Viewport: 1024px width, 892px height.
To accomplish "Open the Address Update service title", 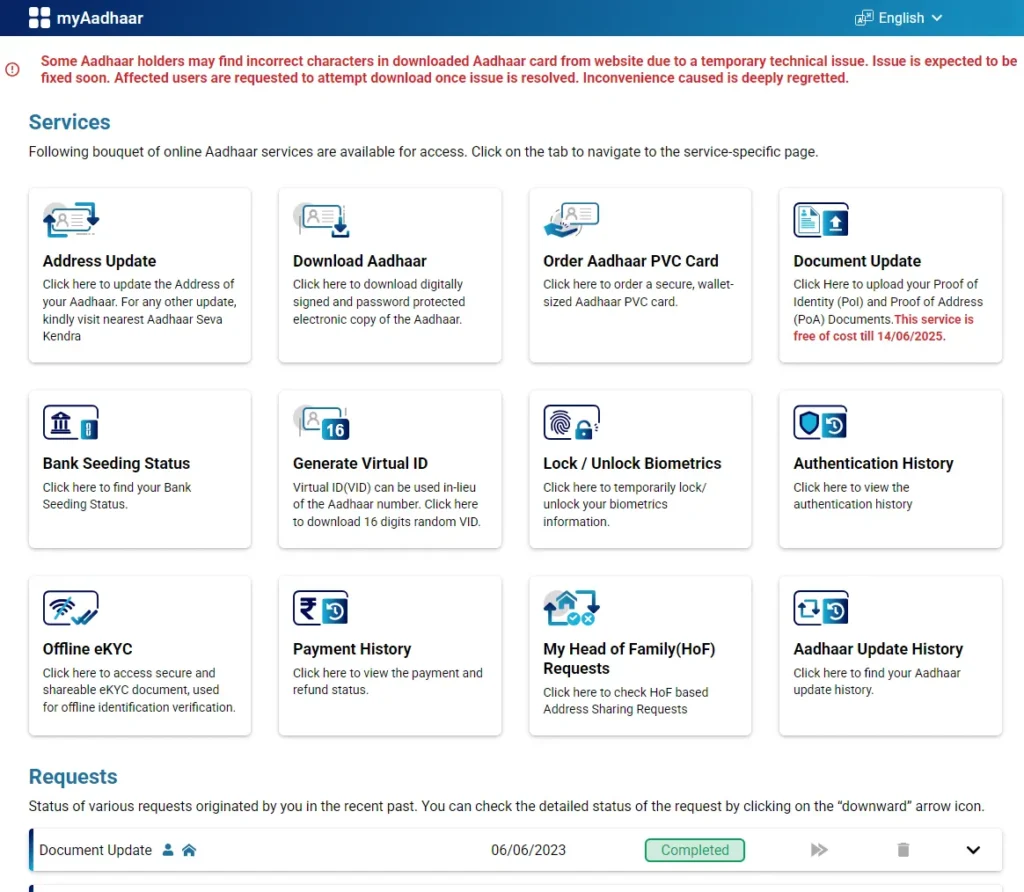I will [x=99, y=261].
